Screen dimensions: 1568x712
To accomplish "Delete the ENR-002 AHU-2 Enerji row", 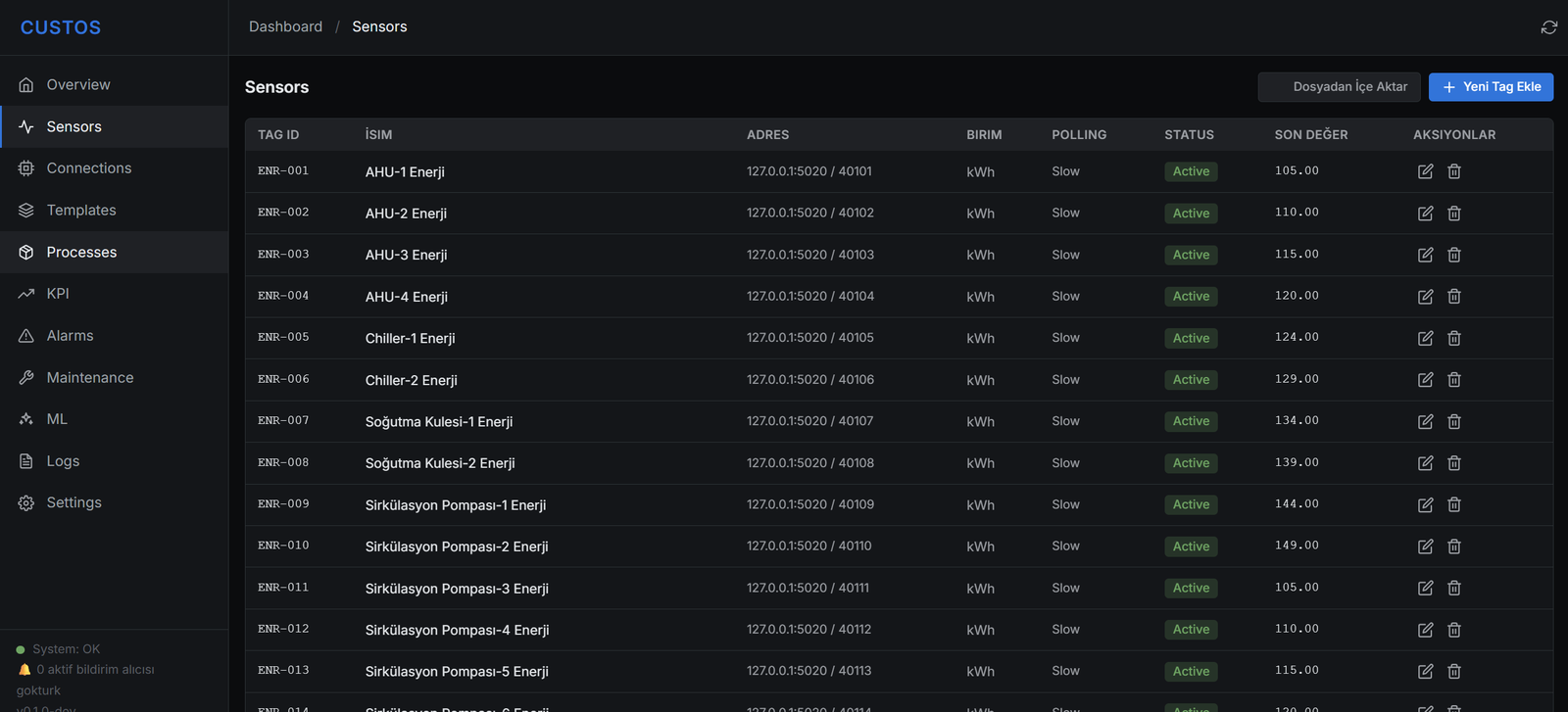I will [x=1454, y=214].
